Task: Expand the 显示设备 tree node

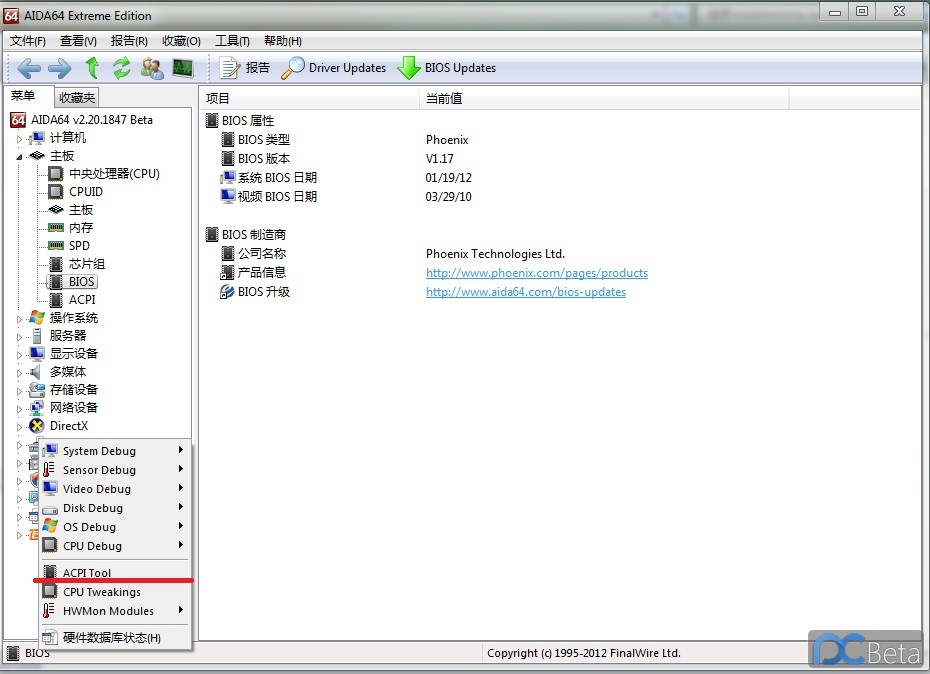Action: 19,355
